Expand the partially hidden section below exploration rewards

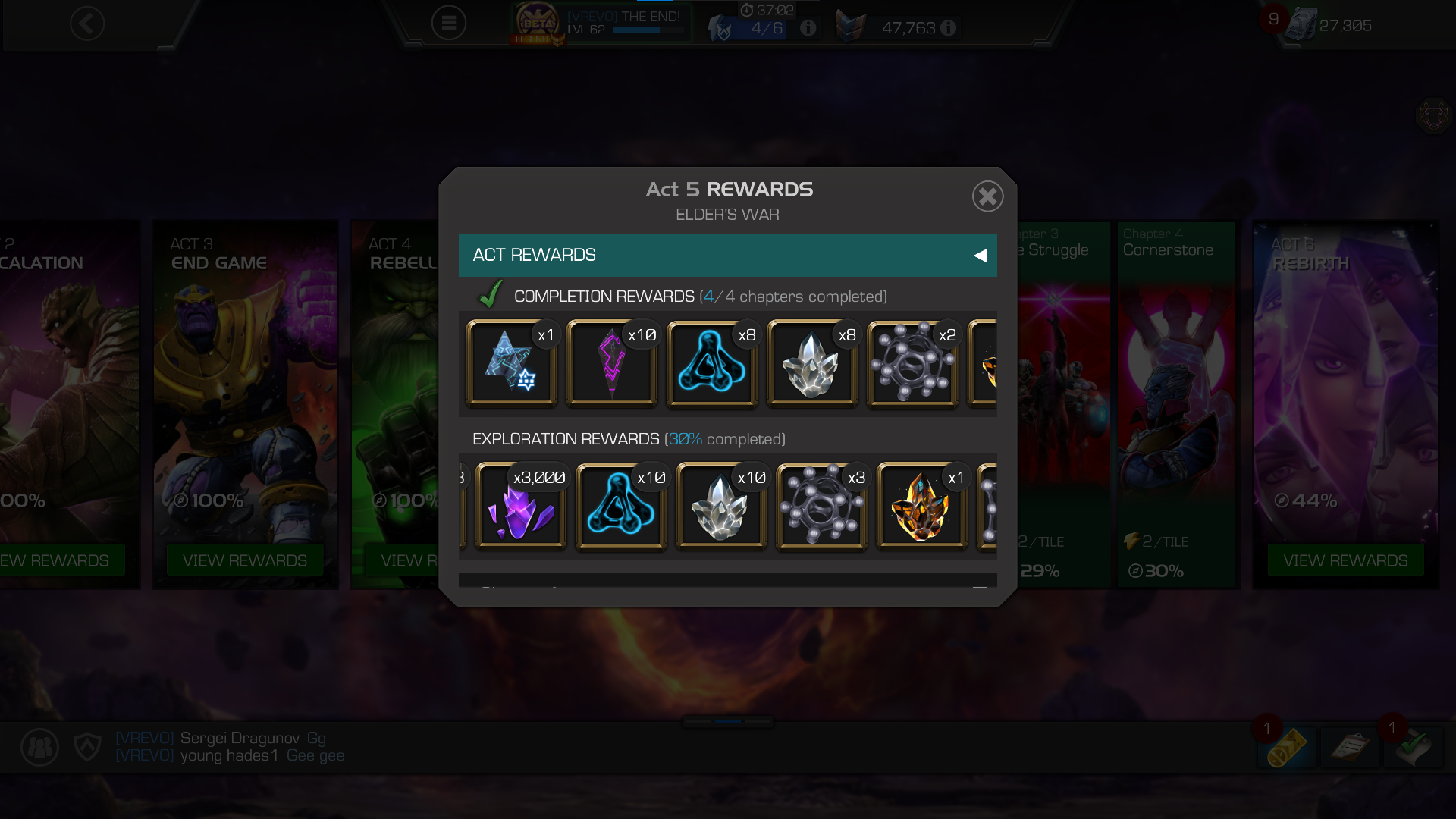pyautogui.click(x=727, y=585)
